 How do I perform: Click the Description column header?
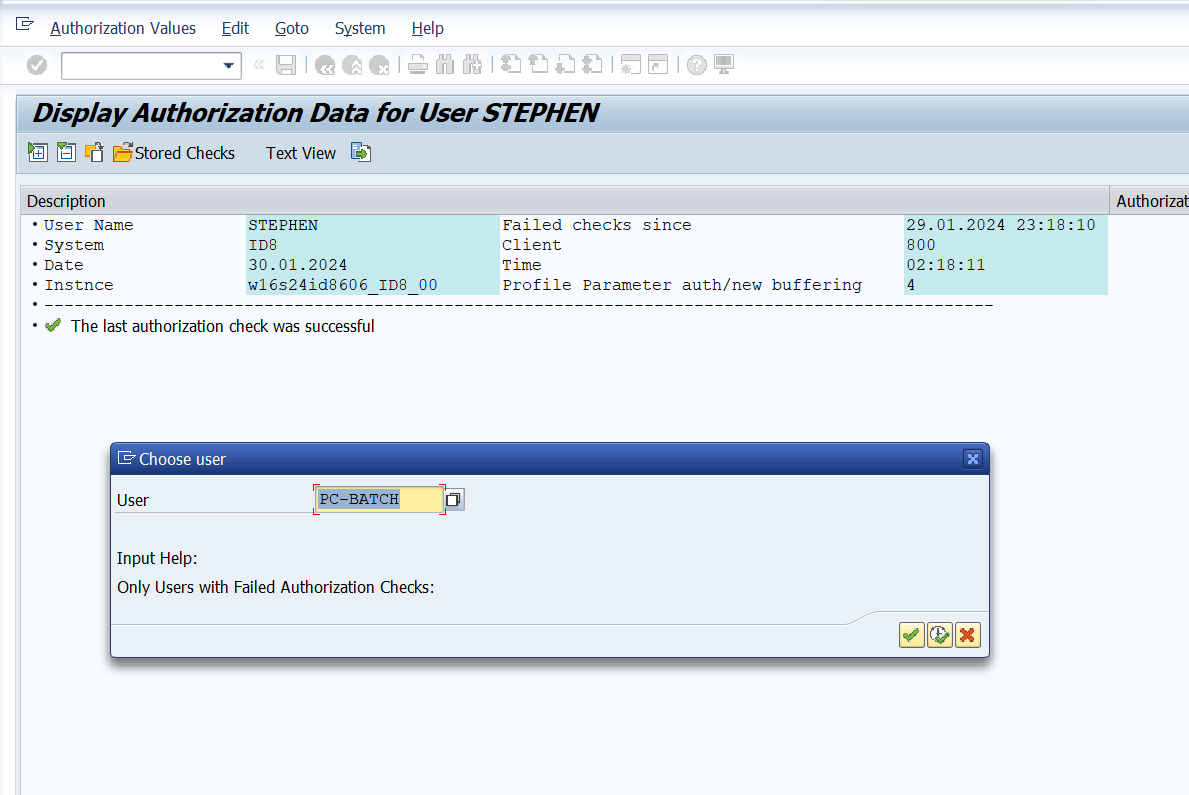[x=66, y=201]
